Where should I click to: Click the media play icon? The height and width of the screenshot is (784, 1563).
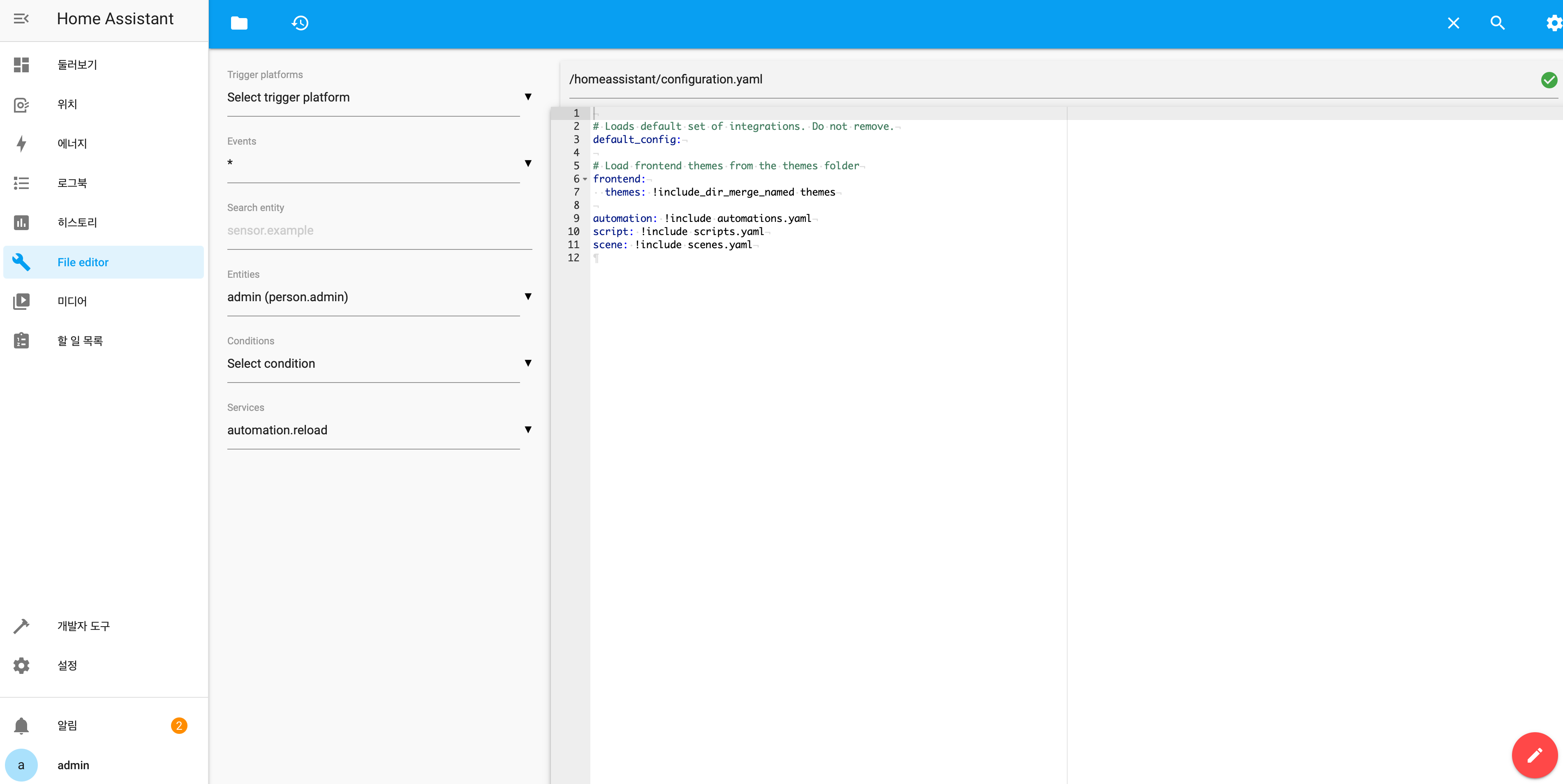[21, 301]
